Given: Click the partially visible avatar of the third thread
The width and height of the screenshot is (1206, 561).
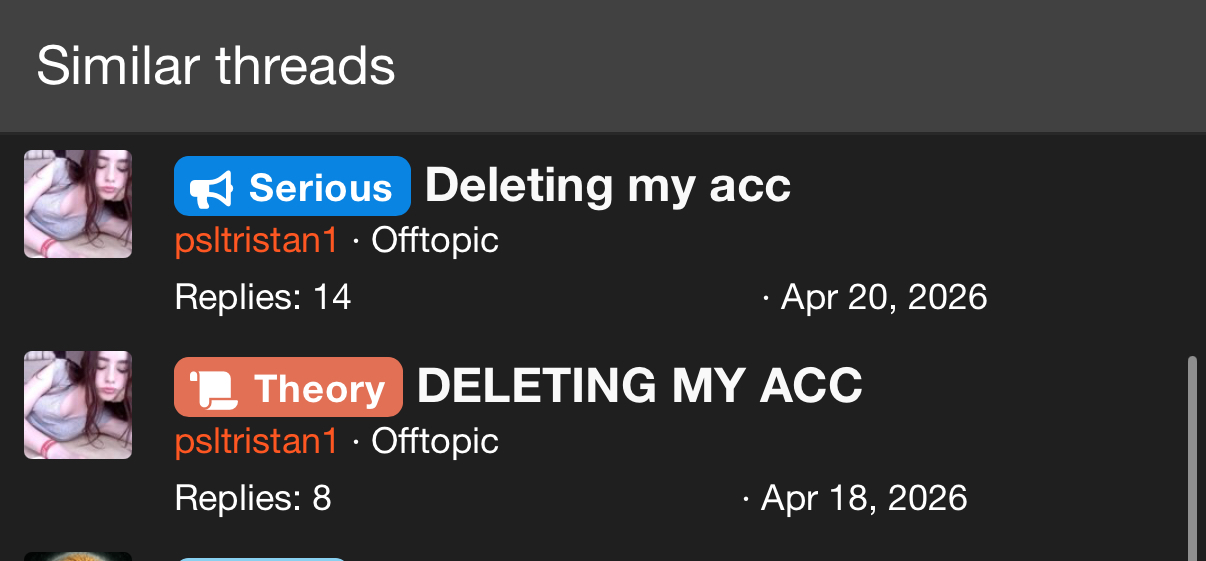Looking at the screenshot, I should point(78,556).
